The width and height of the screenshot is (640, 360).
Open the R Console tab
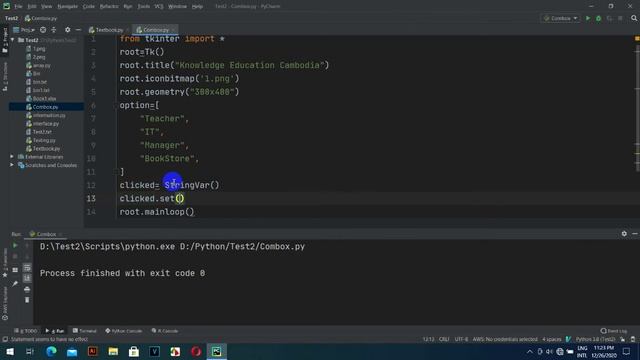(165, 331)
